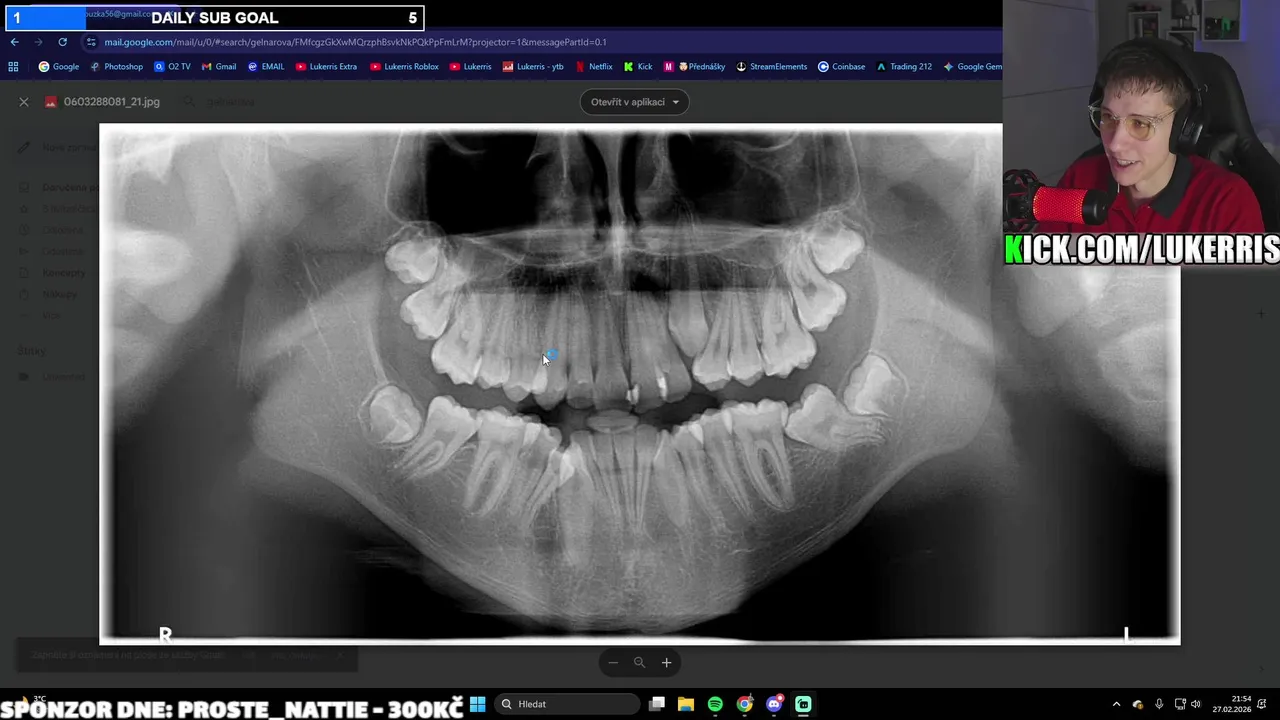
Task: Open the Google Gemini bookmark
Action: click(972, 67)
